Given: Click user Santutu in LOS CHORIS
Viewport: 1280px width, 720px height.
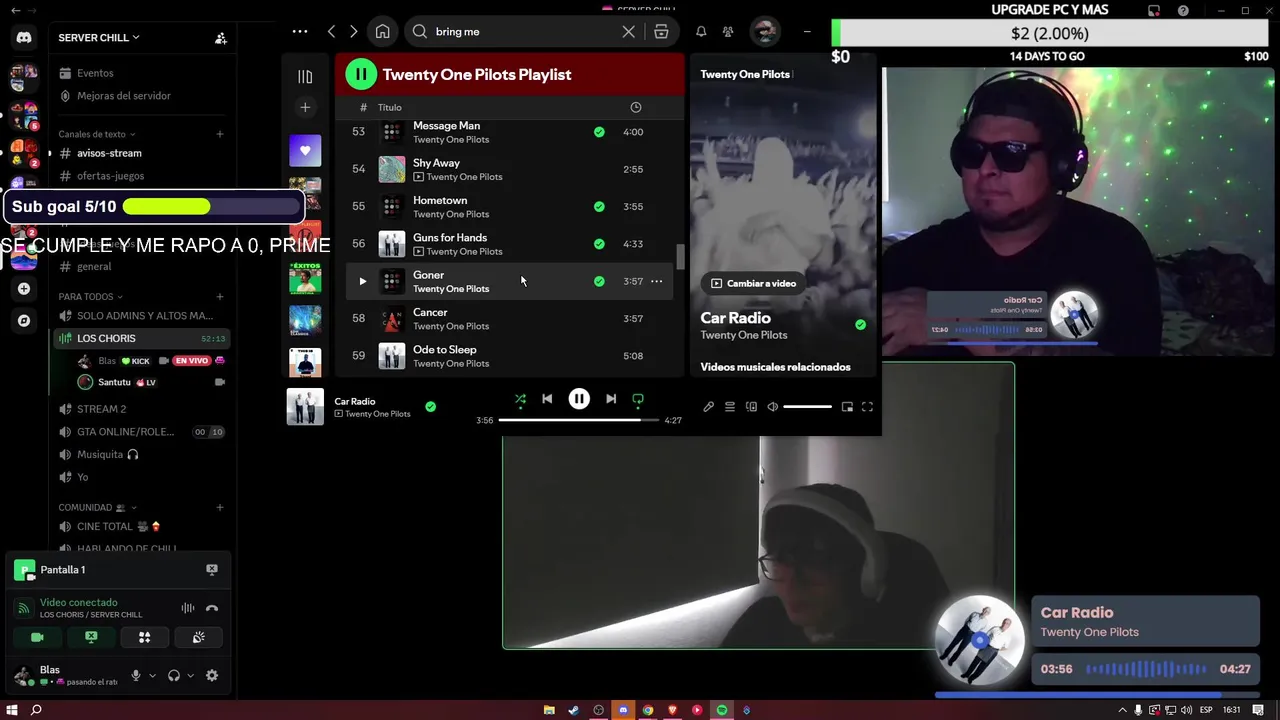Looking at the screenshot, I should [114, 382].
